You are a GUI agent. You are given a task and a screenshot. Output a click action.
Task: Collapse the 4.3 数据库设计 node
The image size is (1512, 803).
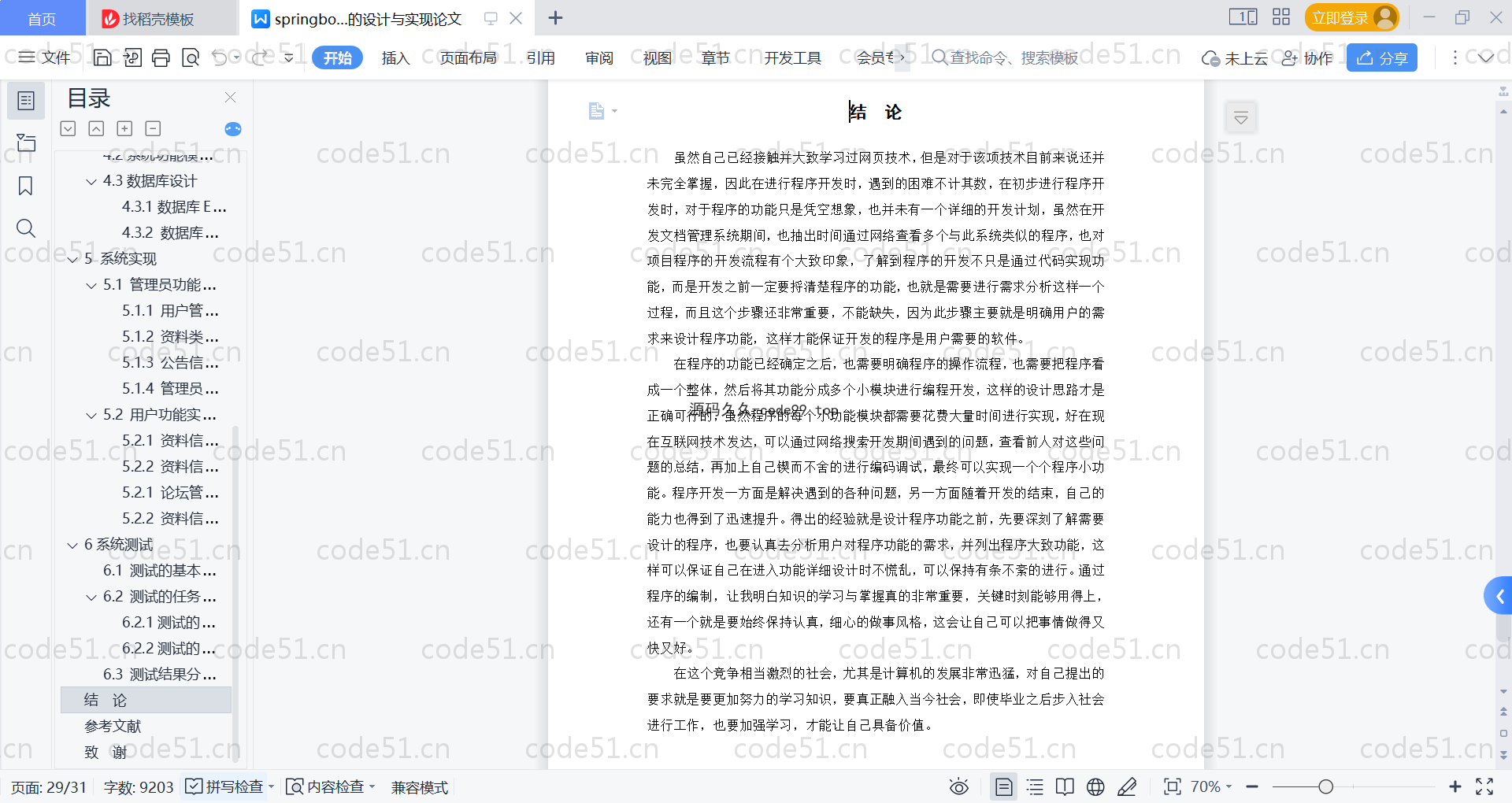pyautogui.click(x=91, y=182)
